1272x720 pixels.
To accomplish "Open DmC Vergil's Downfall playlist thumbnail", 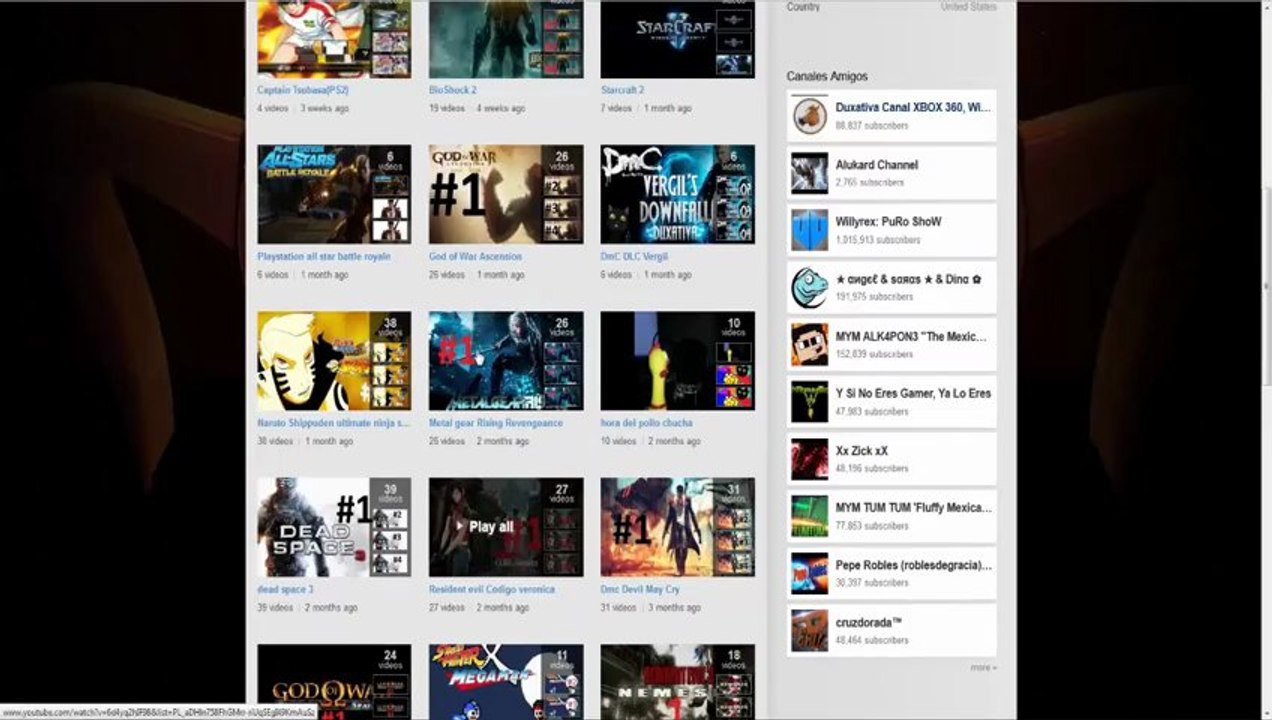I will [678, 194].
